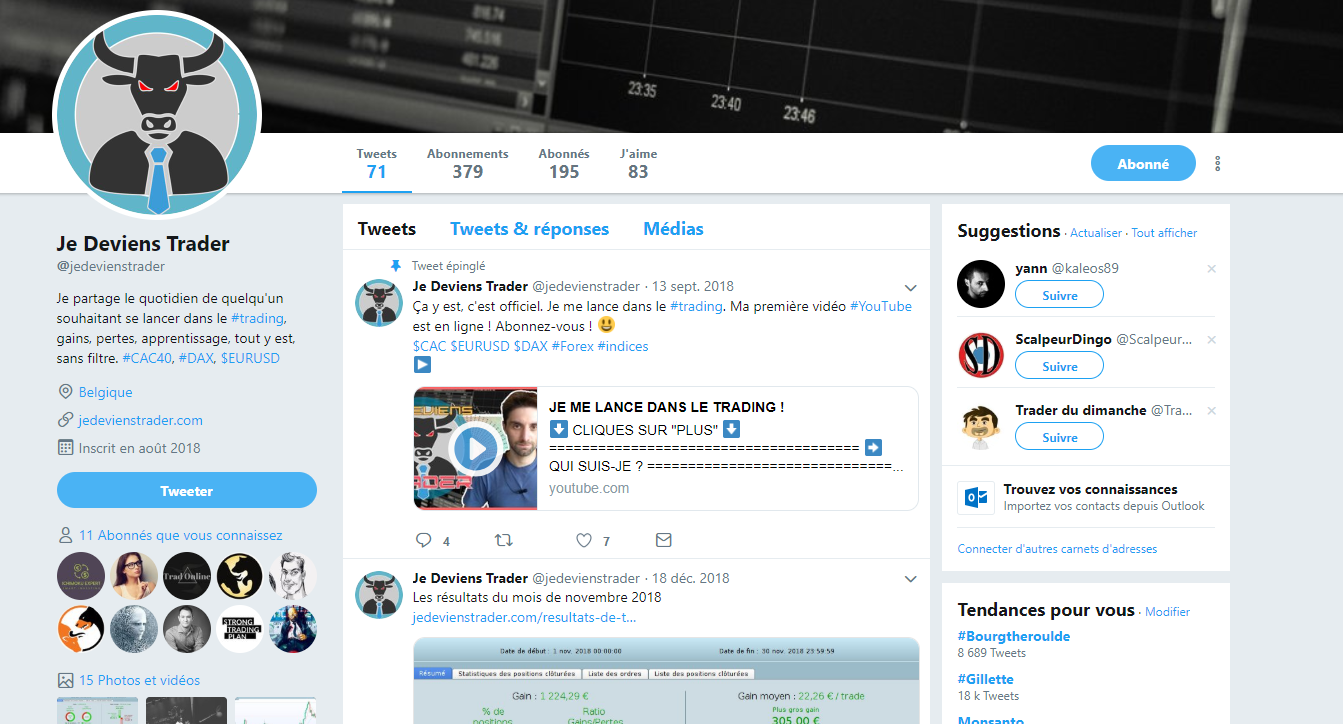Image resolution: width=1343 pixels, height=724 pixels.
Task: Open the profile's three-dot more options menu
Action: 1217,163
